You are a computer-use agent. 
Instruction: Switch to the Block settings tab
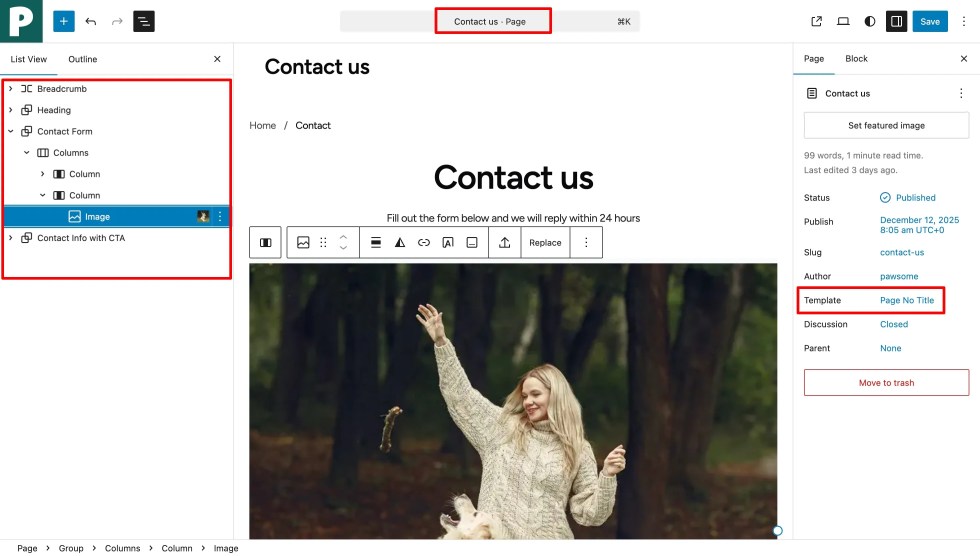coord(856,59)
